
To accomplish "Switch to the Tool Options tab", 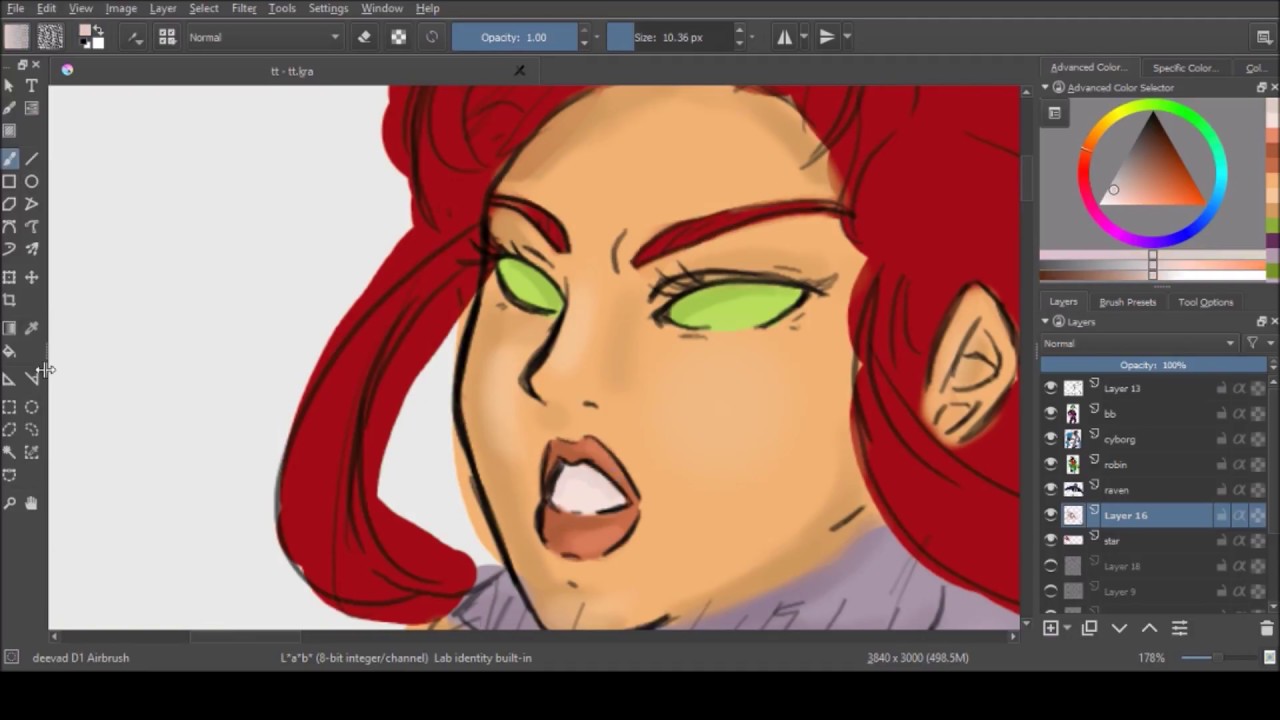I will click(1205, 302).
